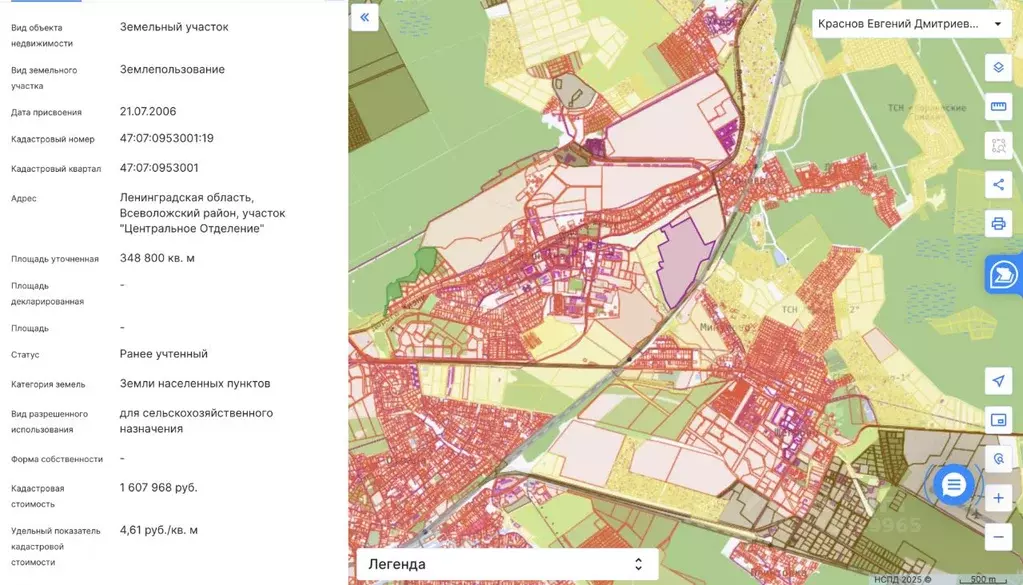
Task: Click the cadastral number 47:07:0953001:19
Action: click(166, 138)
